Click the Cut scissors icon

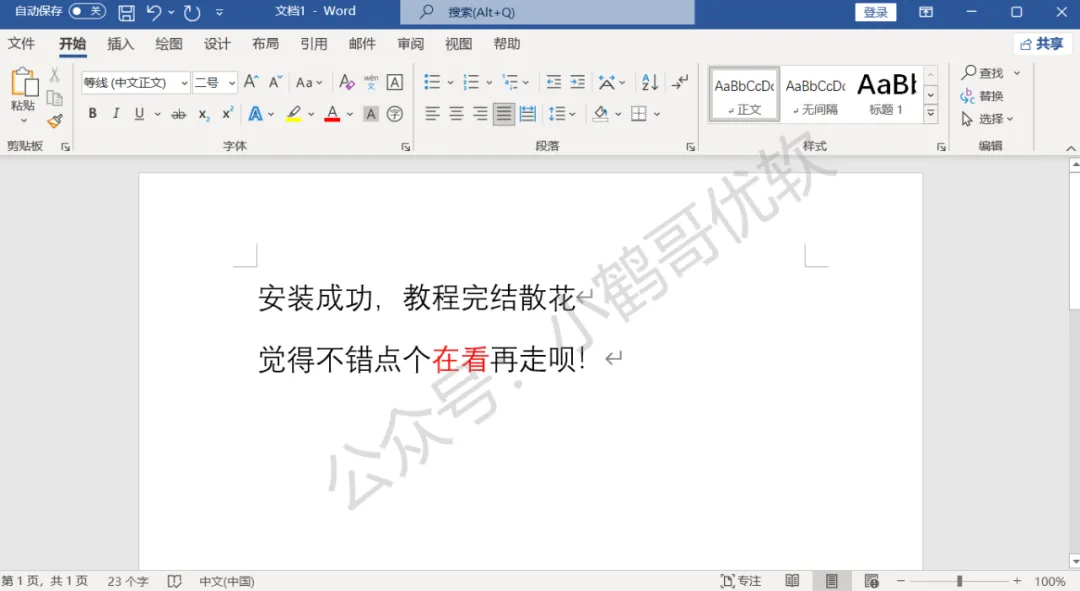click(x=54, y=74)
